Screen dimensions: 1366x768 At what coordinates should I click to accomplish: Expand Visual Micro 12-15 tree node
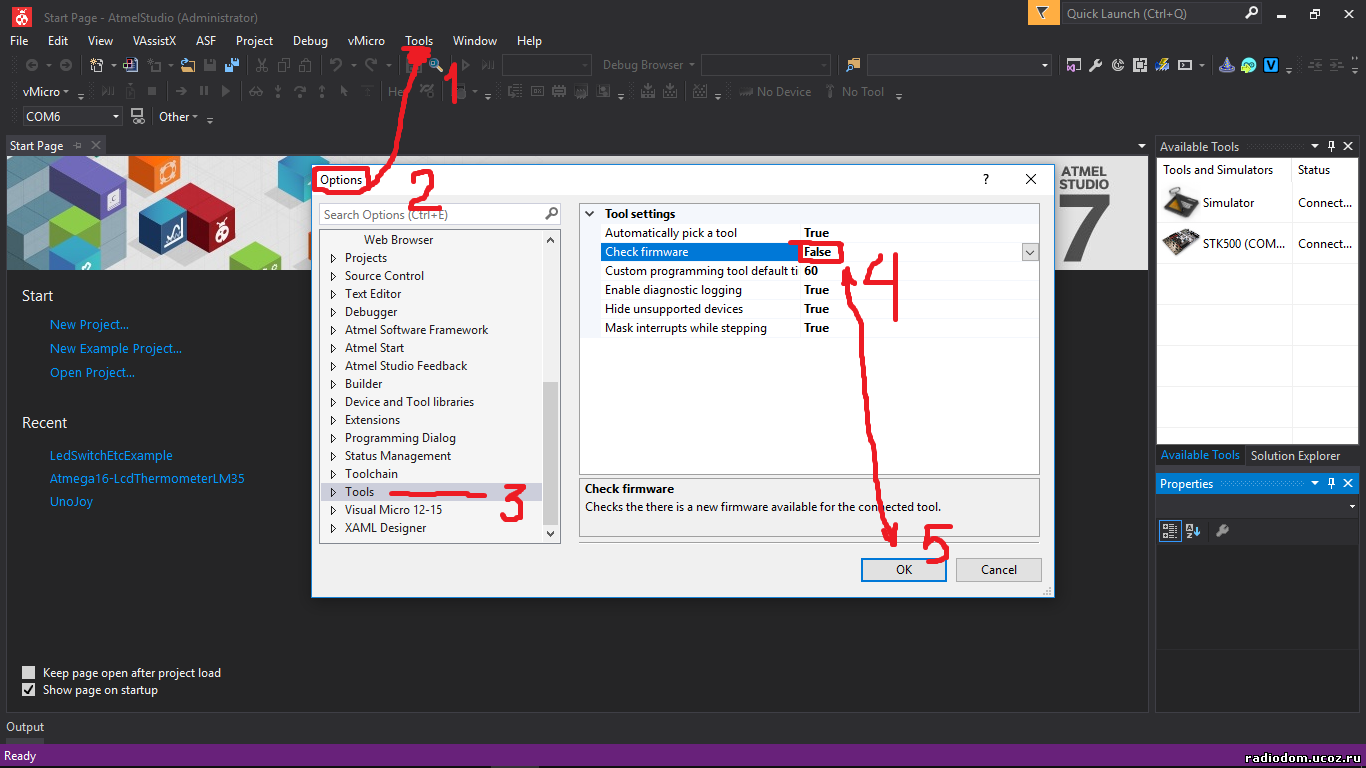pyautogui.click(x=334, y=510)
